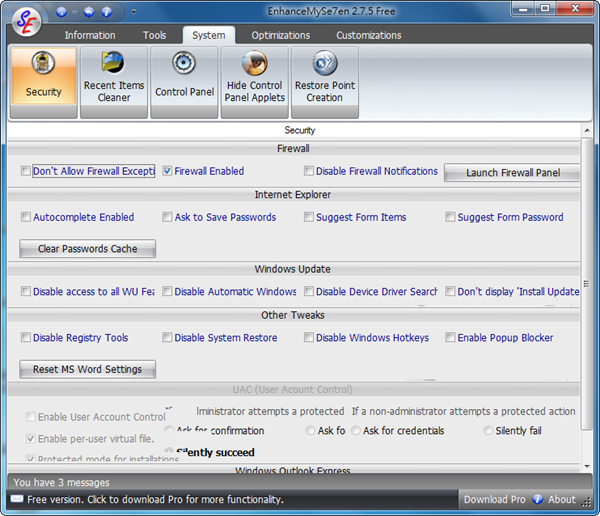Viewport: 600px width, 516px height.
Task: Select the Silently succeed radio option
Action: pos(169,452)
